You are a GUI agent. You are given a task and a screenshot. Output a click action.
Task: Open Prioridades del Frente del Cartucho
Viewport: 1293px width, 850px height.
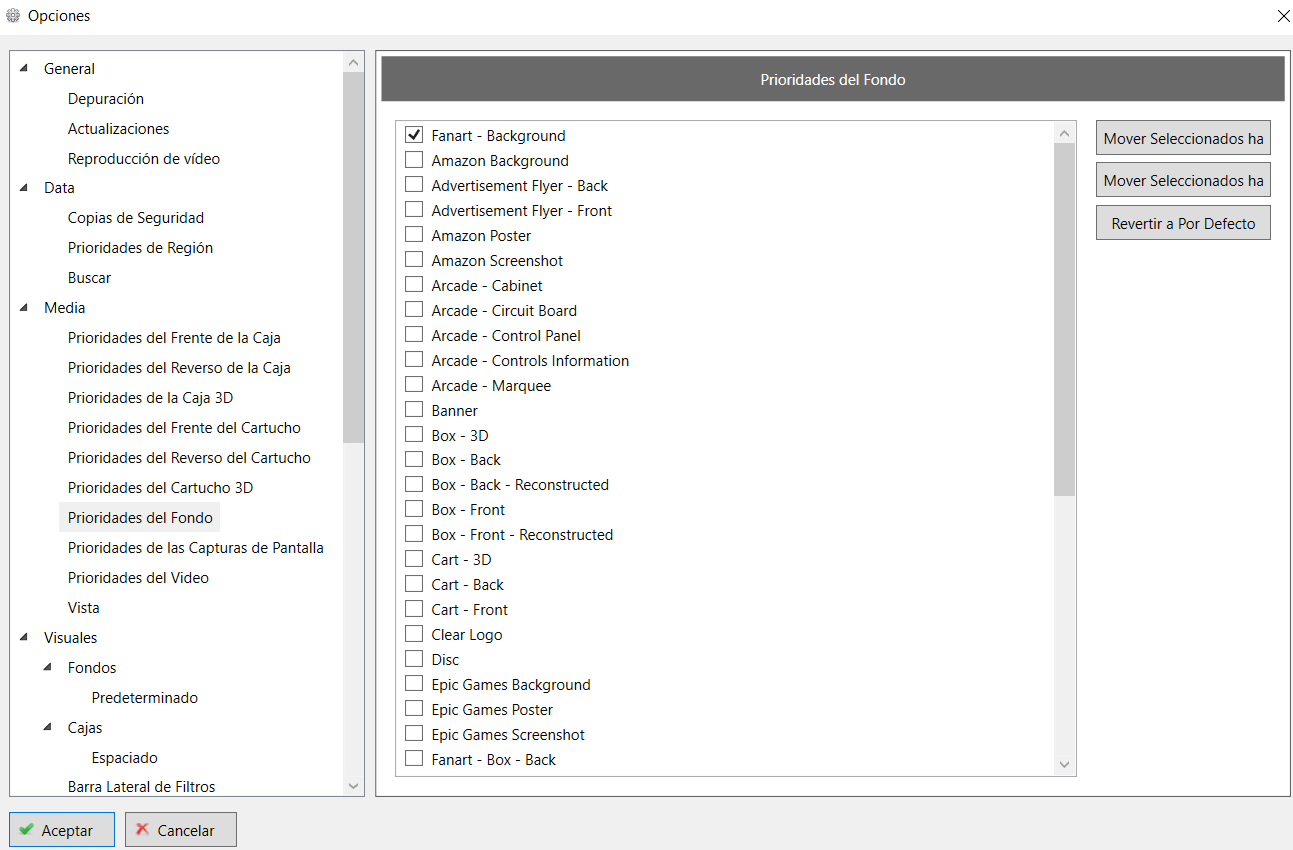click(184, 428)
